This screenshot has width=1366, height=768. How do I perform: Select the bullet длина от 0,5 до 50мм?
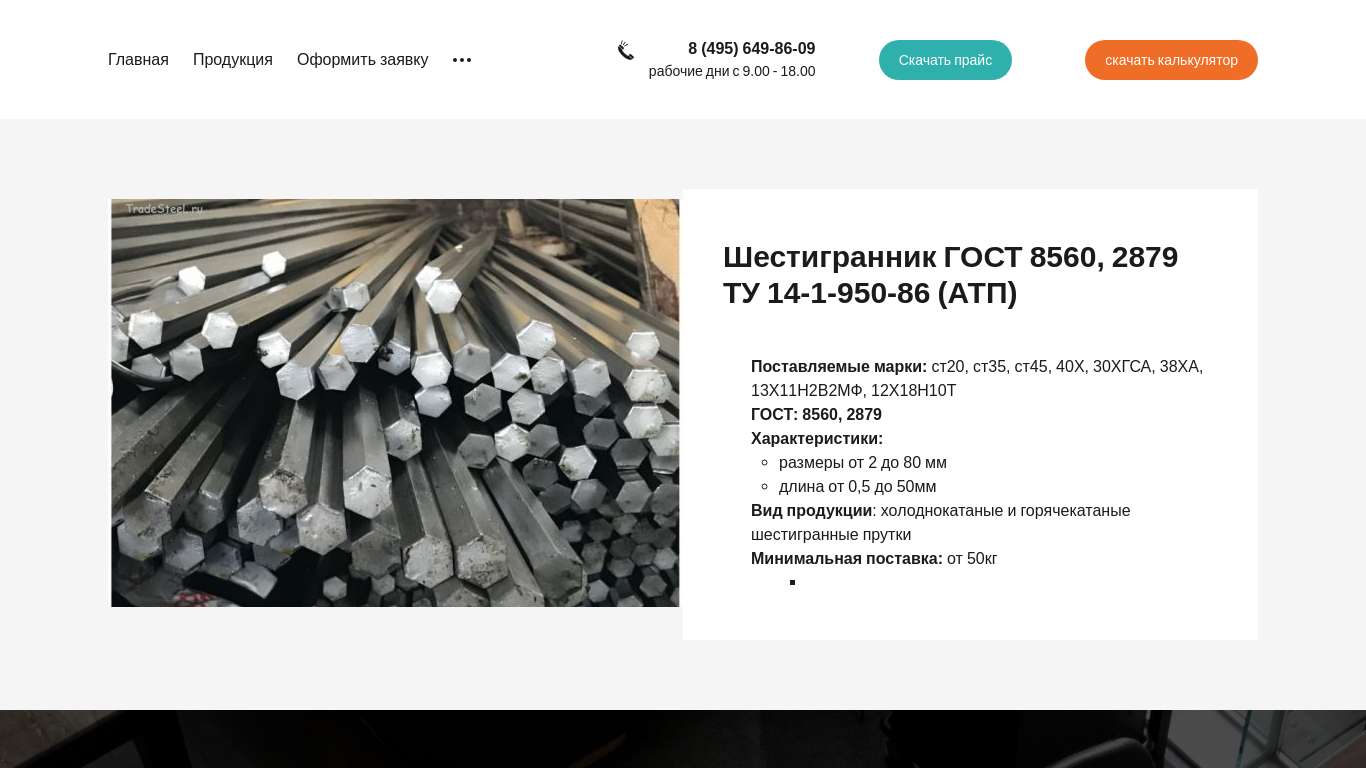pyautogui.click(x=857, y=486)
